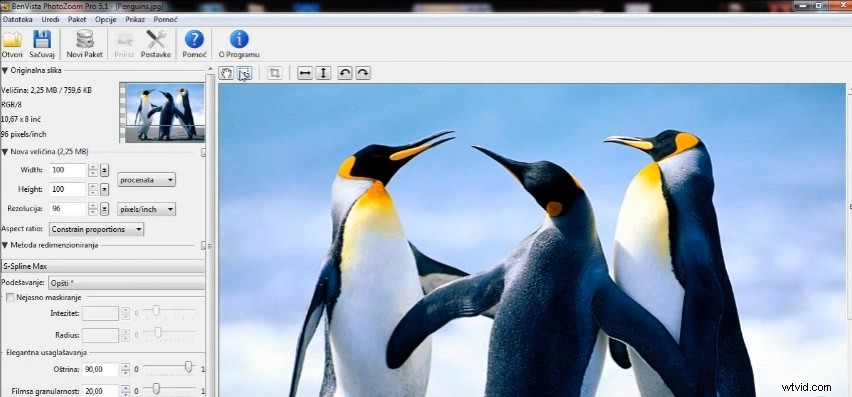Open the procenata units dropdown
The width and height of the screenshot is (852, 397).
(x=146, y=180)
